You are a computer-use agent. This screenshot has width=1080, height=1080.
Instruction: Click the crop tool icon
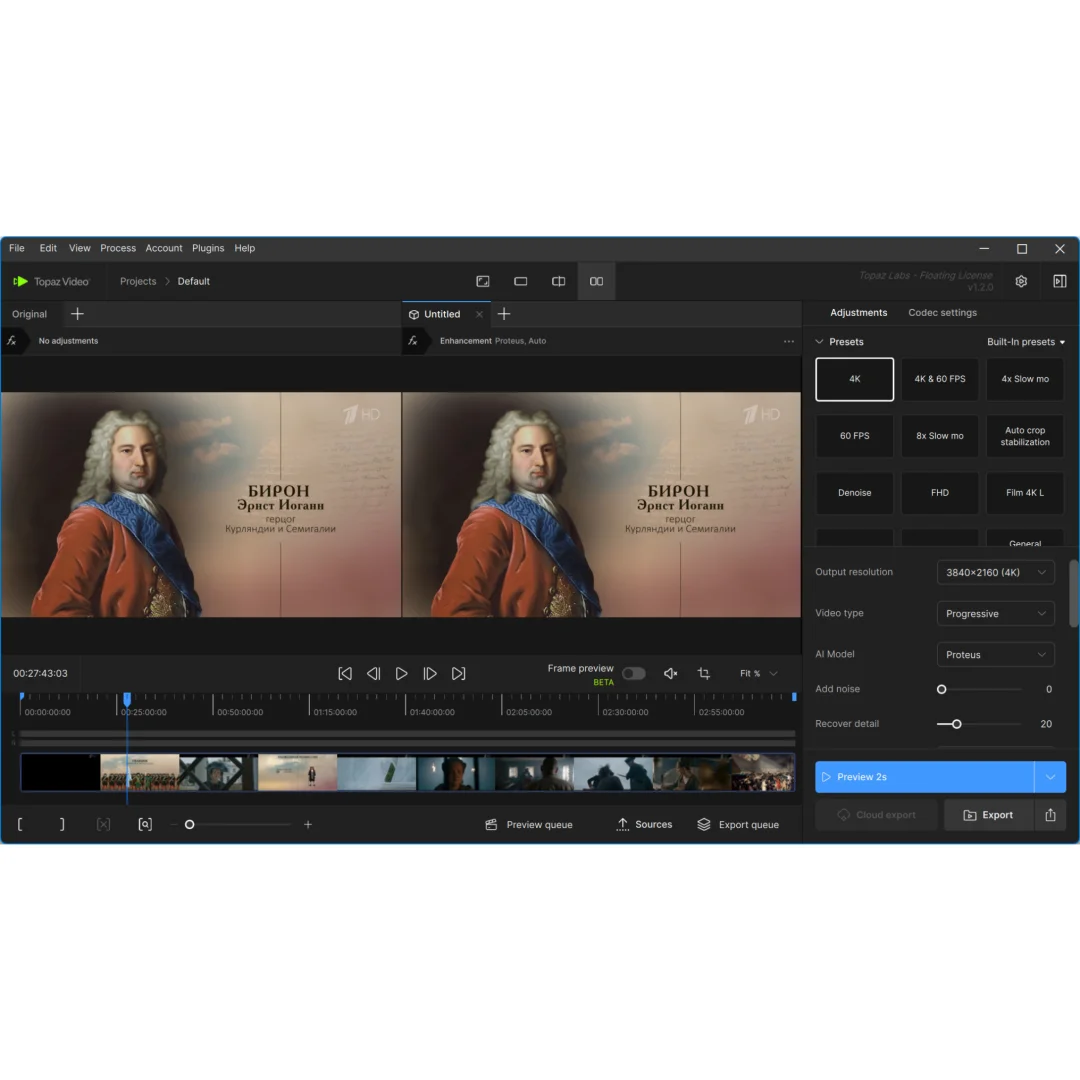coord(703,674)
